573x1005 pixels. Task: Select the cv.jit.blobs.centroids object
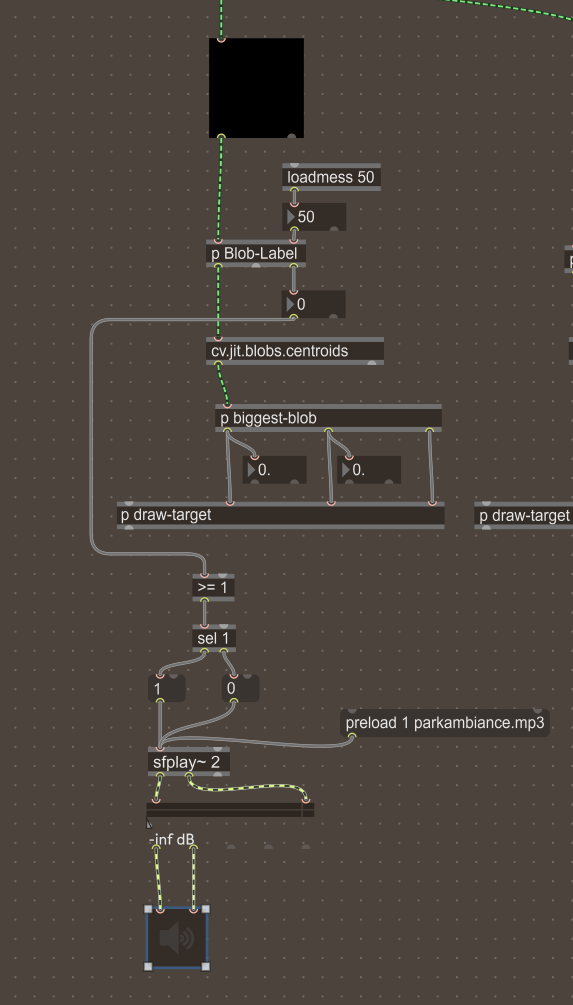pyautogui.click(x=295, y=351)
